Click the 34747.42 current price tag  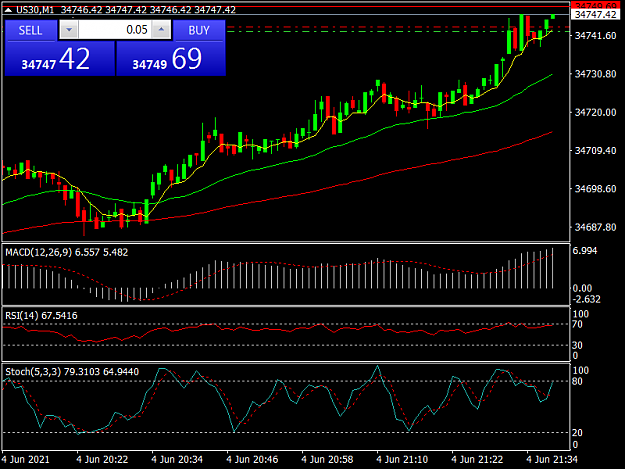[x=596, y=15]
